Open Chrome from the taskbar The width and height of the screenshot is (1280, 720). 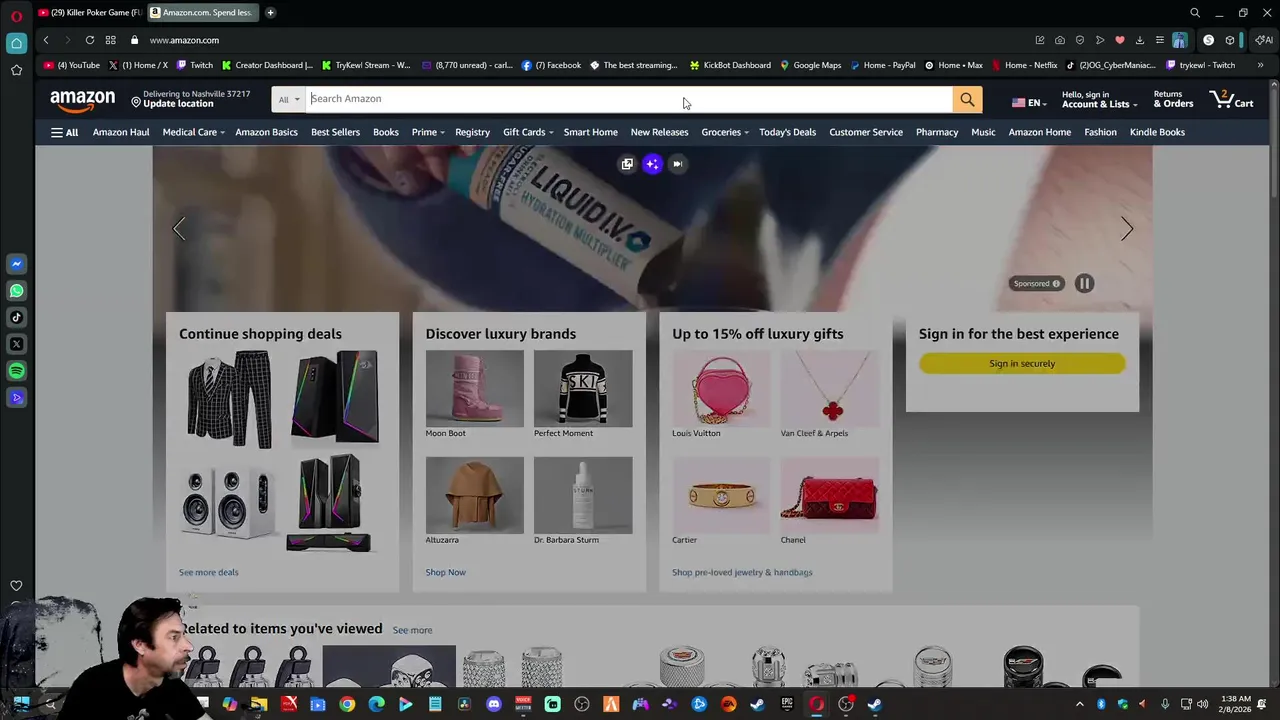pos(347,704)
